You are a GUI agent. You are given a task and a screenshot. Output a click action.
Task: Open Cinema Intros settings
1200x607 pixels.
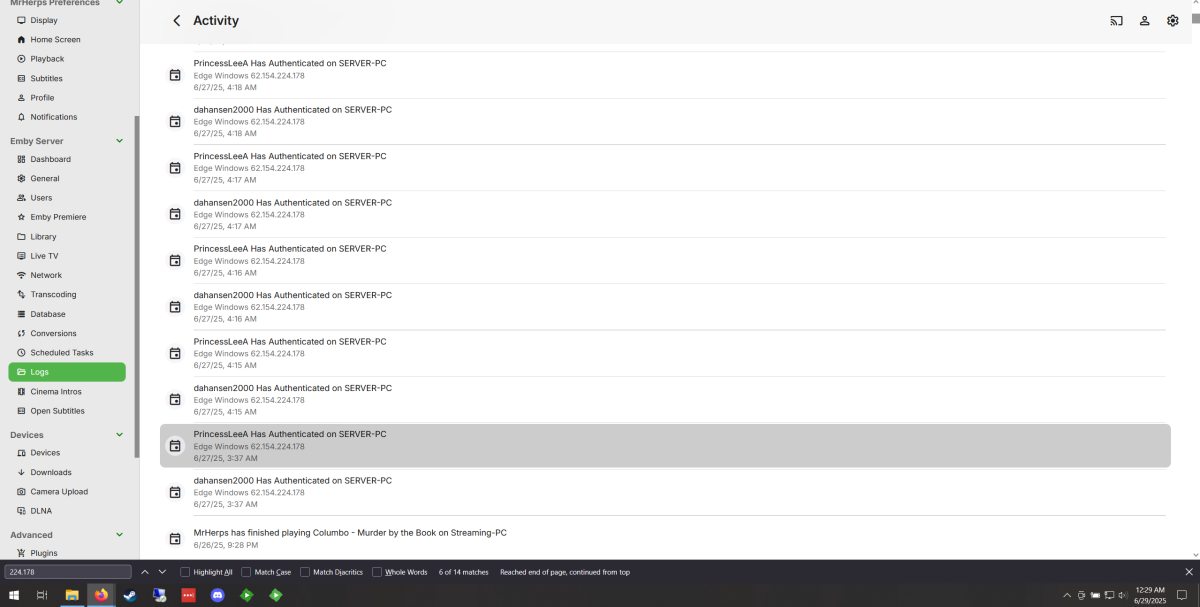(x=67, y=392)
